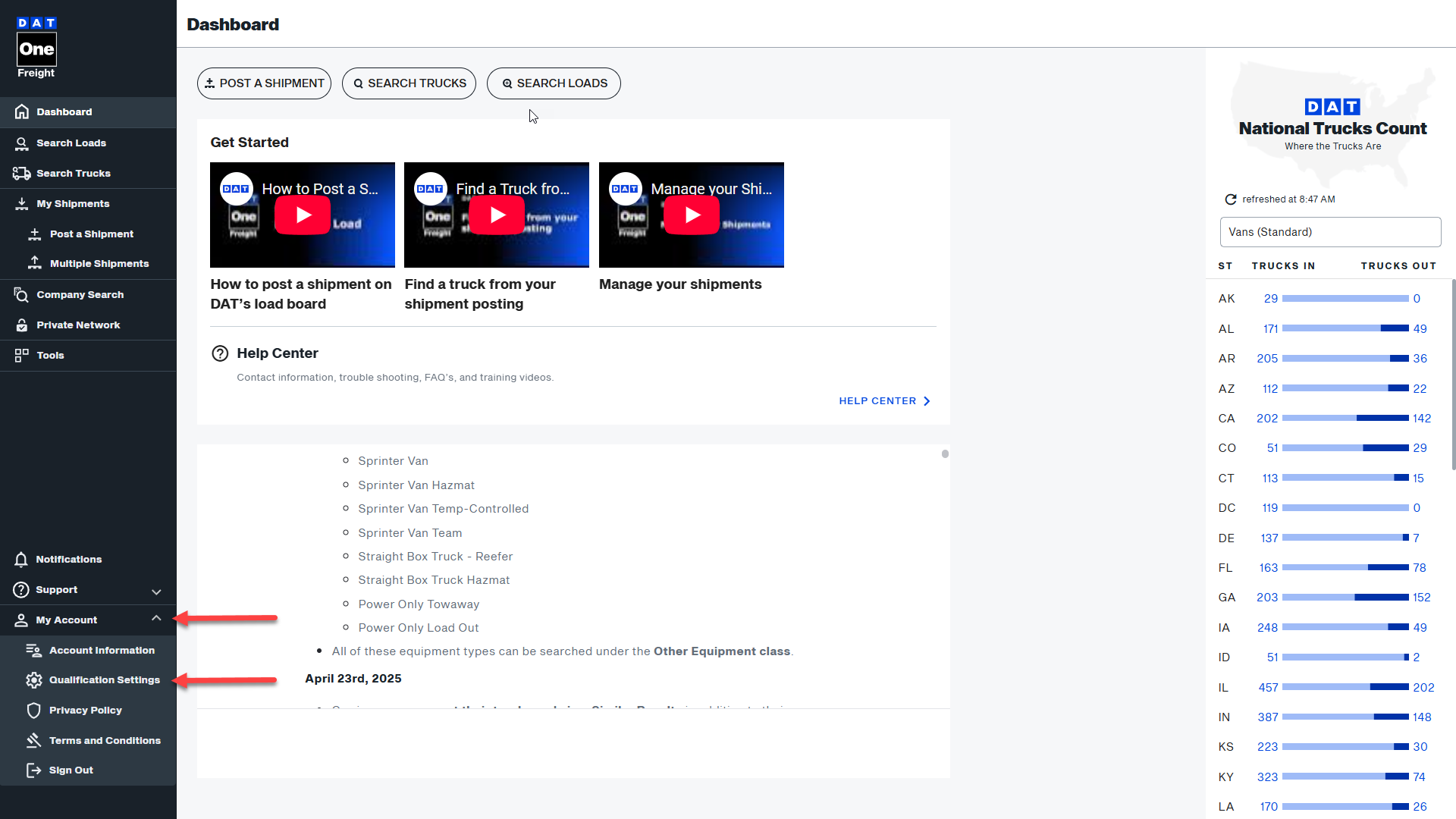
Task: Click the FL trucks out value 78
Action: pos(1420,568)
